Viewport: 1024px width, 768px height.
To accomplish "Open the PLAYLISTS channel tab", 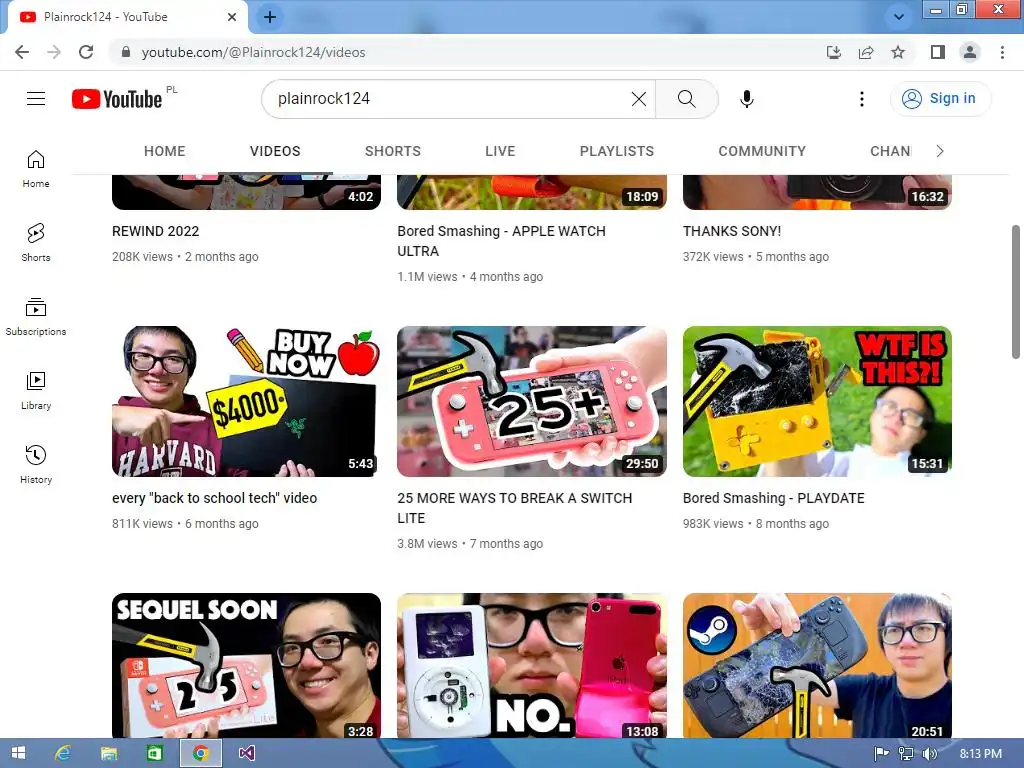I will (x=616, y=151).
